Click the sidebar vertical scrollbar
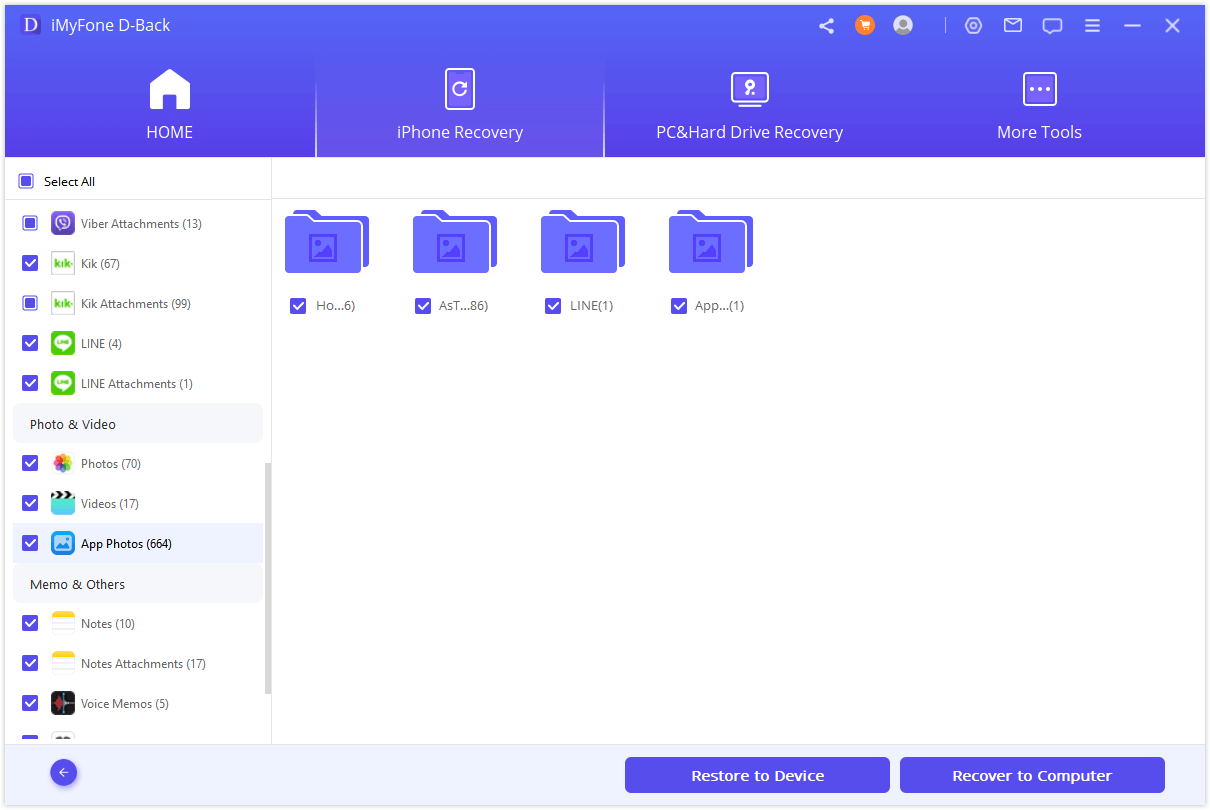This screenshot has width=1210, height=810. (x=267, y=578)
